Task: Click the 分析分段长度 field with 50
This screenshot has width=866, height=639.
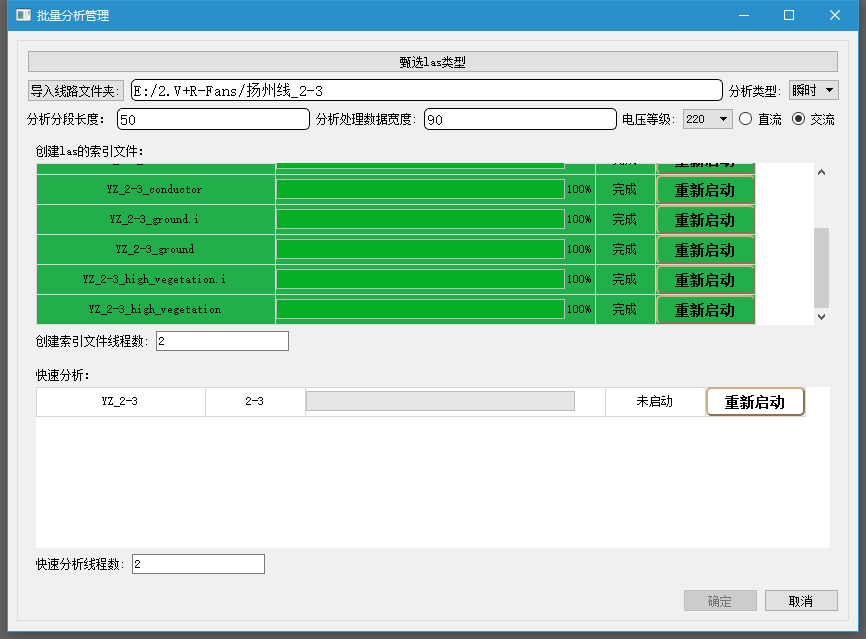Action: (213, 119)
